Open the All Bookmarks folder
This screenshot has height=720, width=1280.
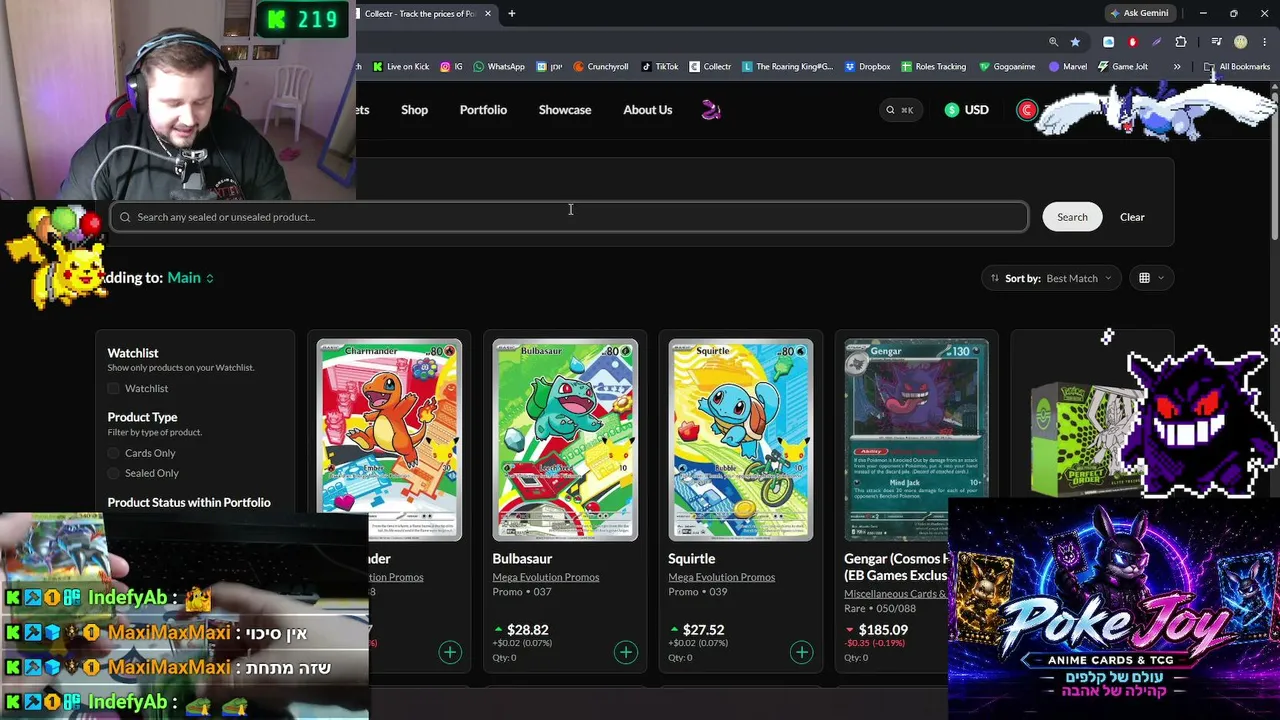pos(1237,67)
